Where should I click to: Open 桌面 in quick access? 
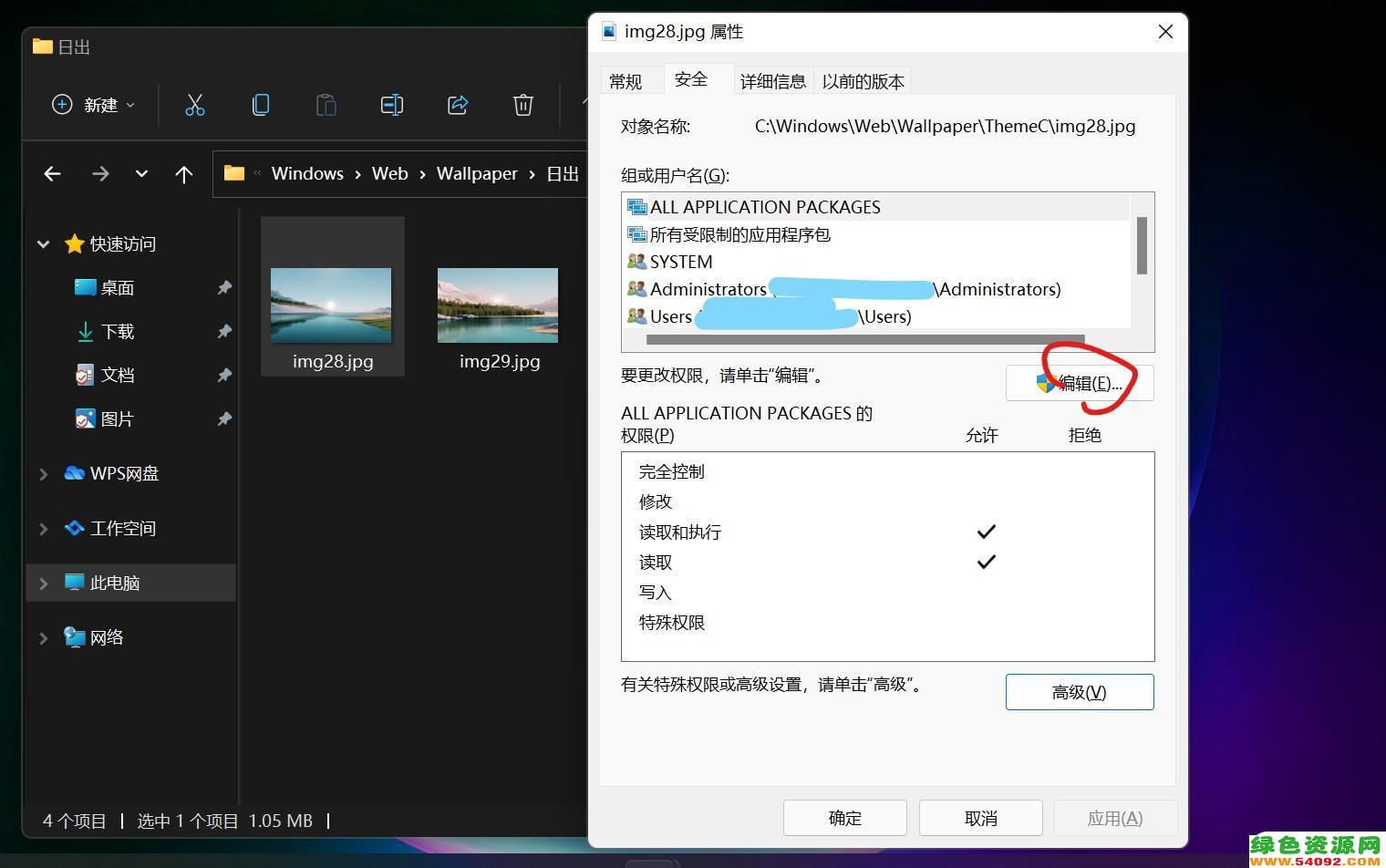click(117, 287)
